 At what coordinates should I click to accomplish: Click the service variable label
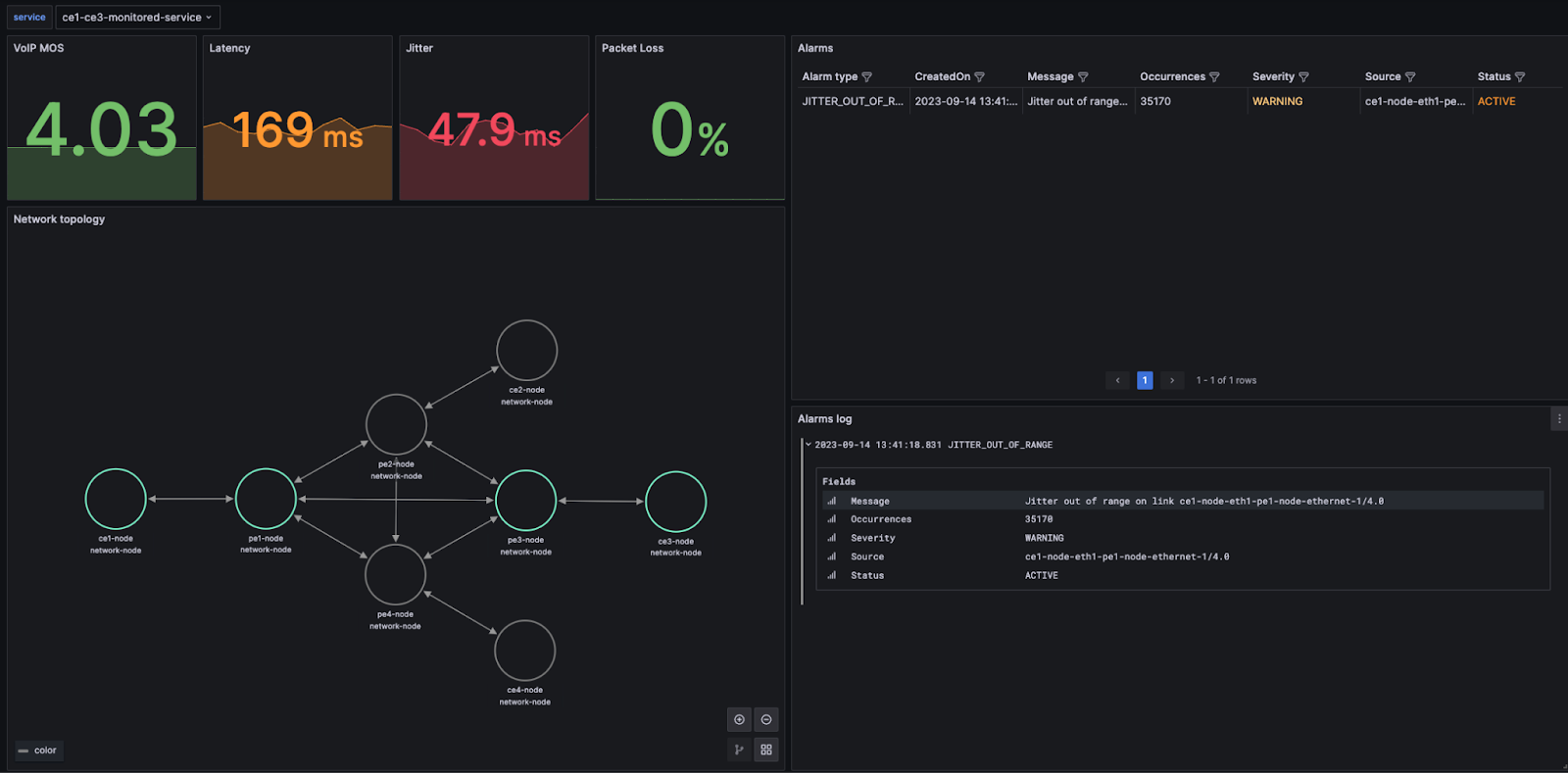(x=29, y=17)
